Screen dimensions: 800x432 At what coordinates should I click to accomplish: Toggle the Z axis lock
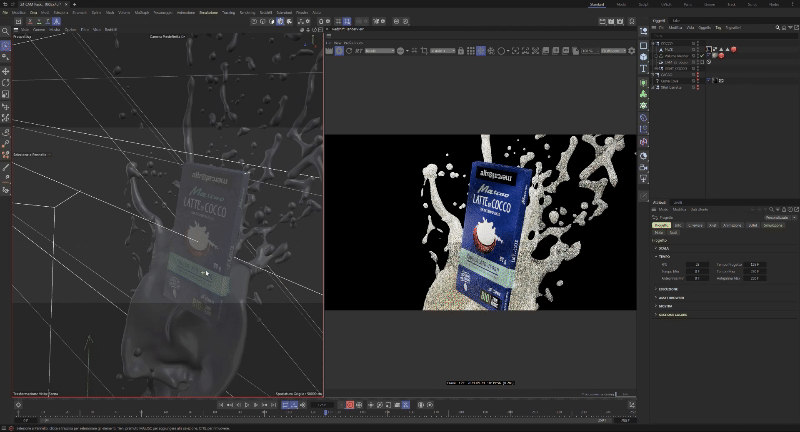click(47, 21)
